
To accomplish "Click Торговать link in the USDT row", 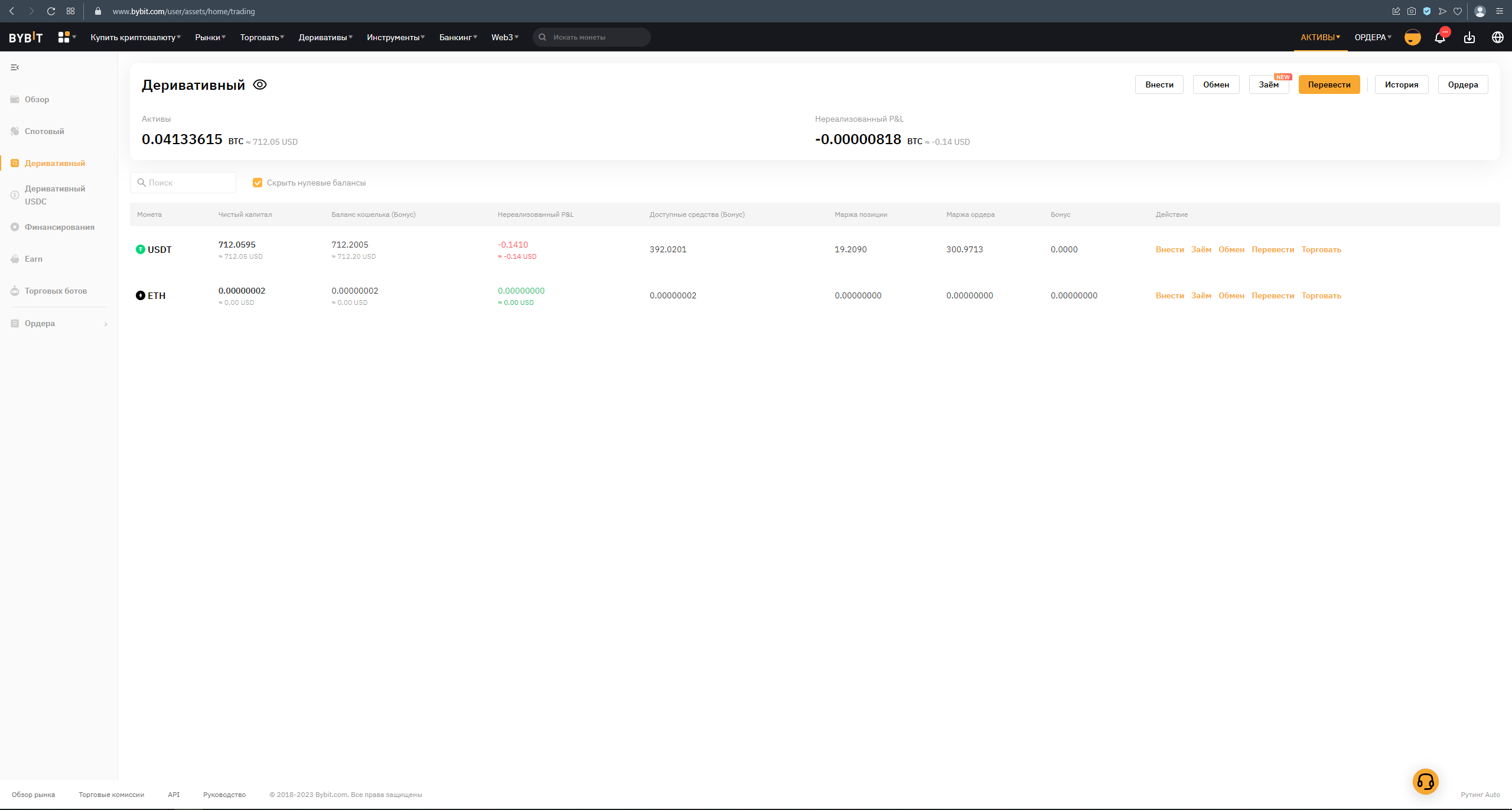I will pyautogui.click(x=1321, y=249).
